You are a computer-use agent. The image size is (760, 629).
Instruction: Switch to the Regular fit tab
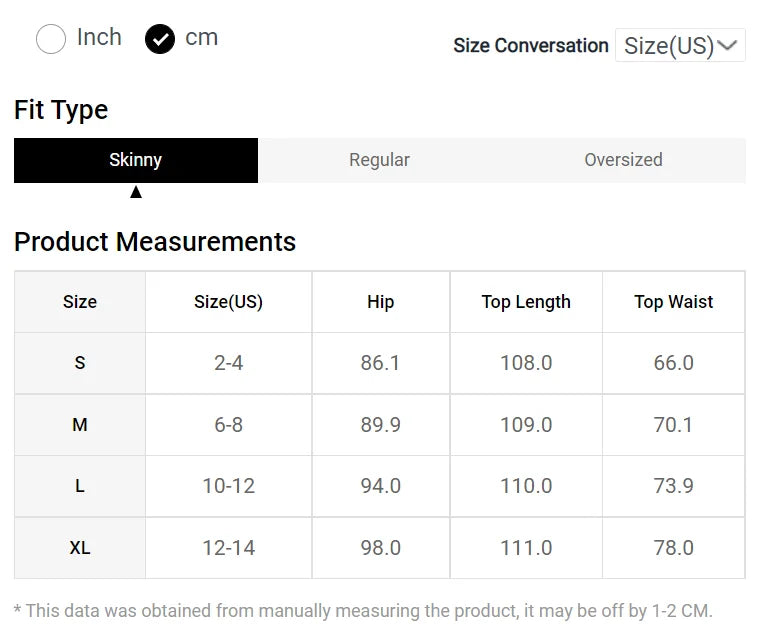click(379, 160)
